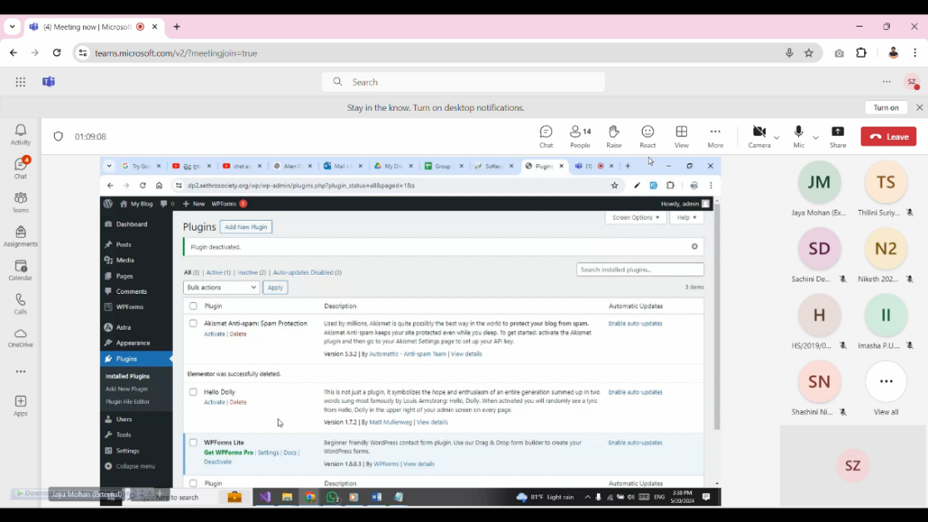The width and height of the screenshot is (928, 522).
Task: Toggle the Camera on or off
Action: [759, 136]
